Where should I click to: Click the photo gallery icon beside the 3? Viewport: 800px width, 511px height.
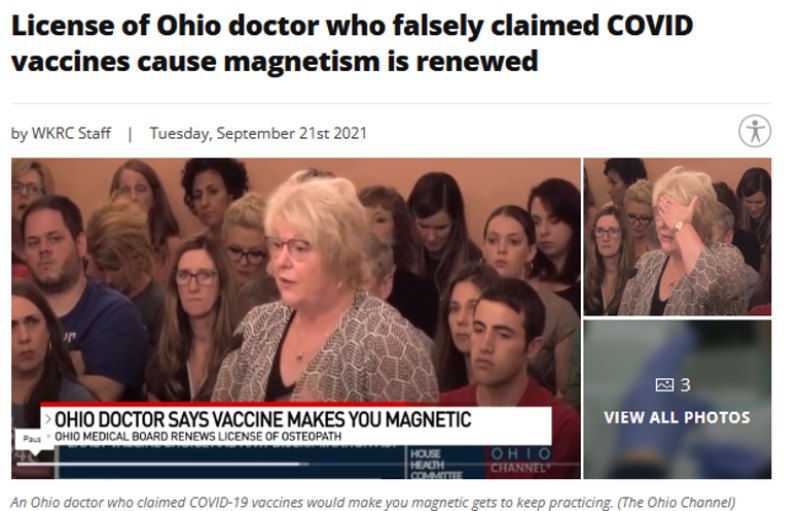(x=664, y=385)
